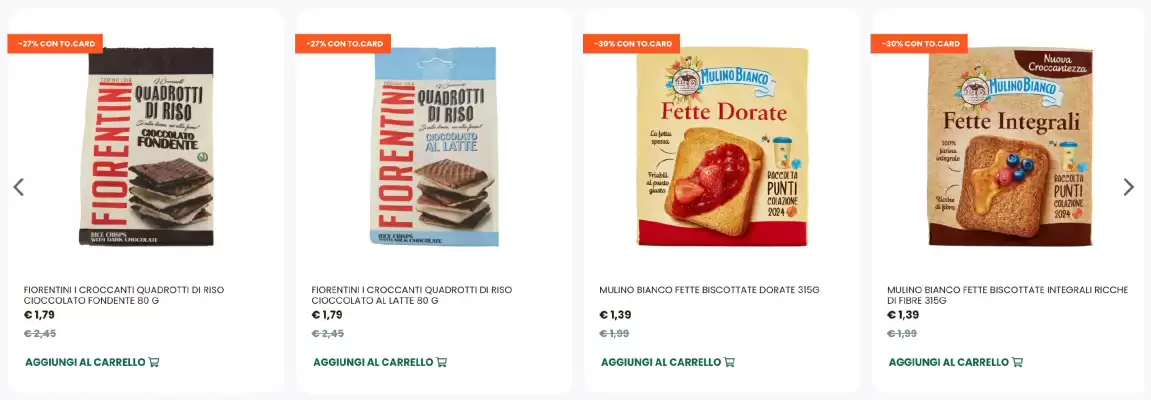Click -30% con TO.CARD badge on Fette Dorate
This screenshot has width=1151, height=400.
click(631, 43)
